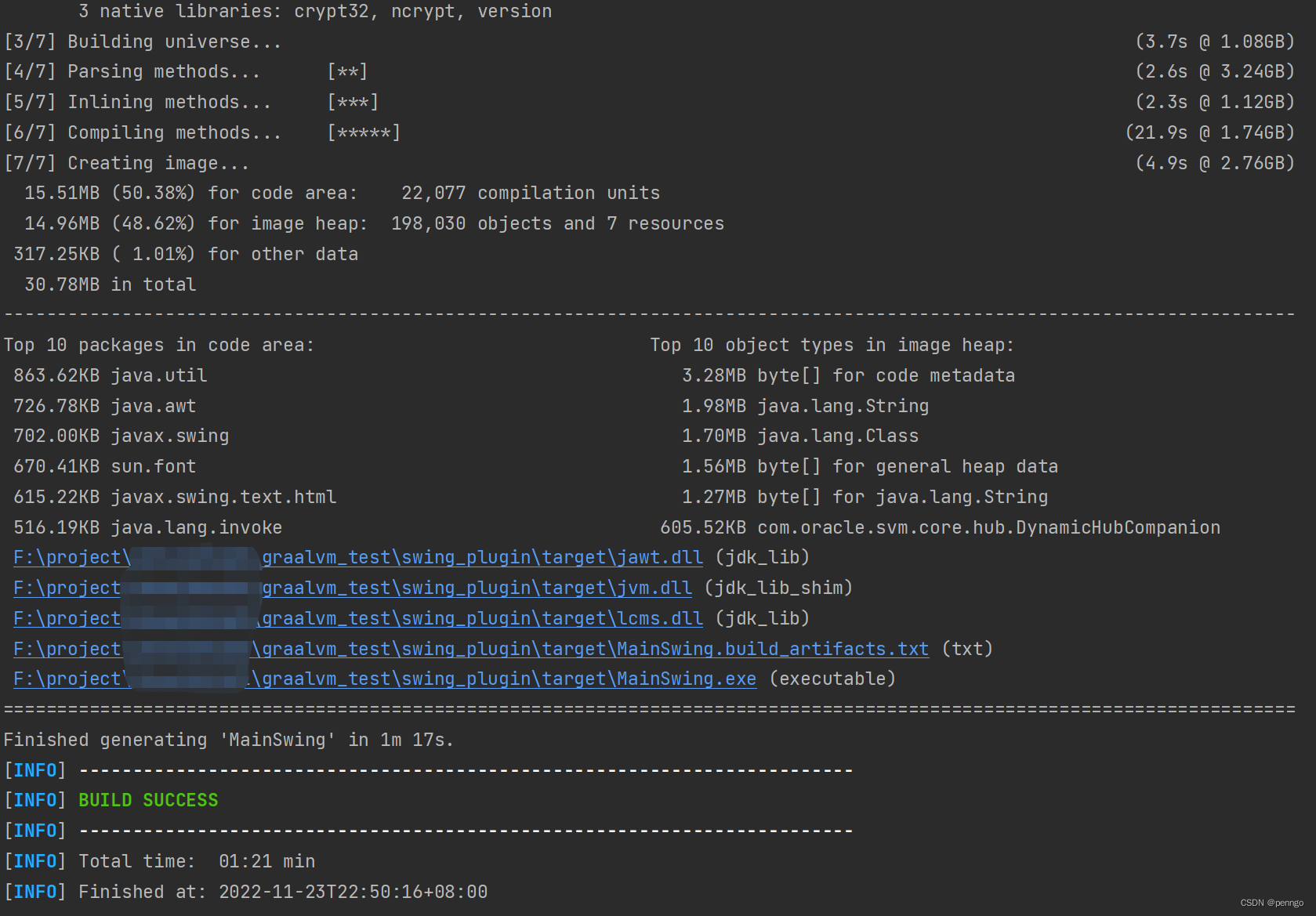
Task: Click the '516.19KB java.lang.invoke' row
Action: pyautogui.click(x=148, y=527)
